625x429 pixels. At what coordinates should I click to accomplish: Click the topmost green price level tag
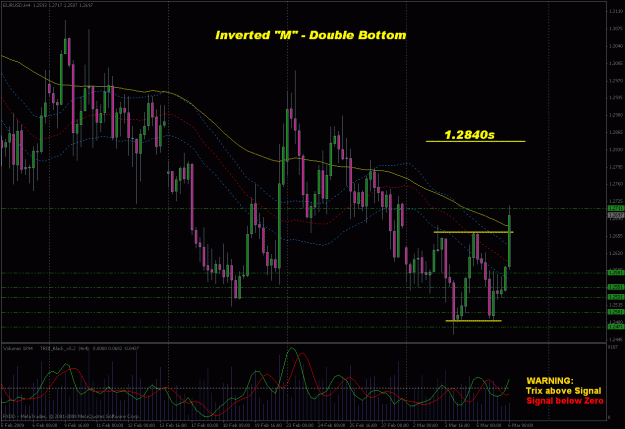(x=616, y=209)
